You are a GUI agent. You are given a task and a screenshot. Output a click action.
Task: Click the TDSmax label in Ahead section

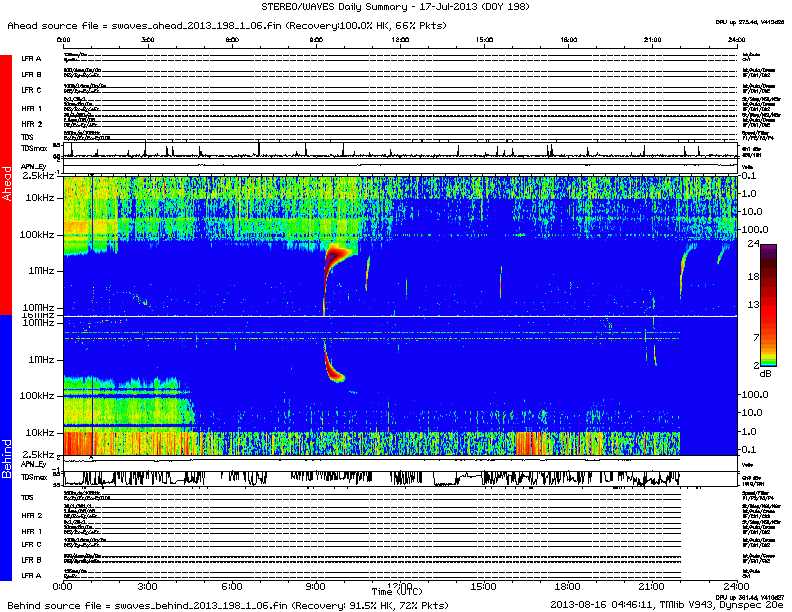click(34, 146)
